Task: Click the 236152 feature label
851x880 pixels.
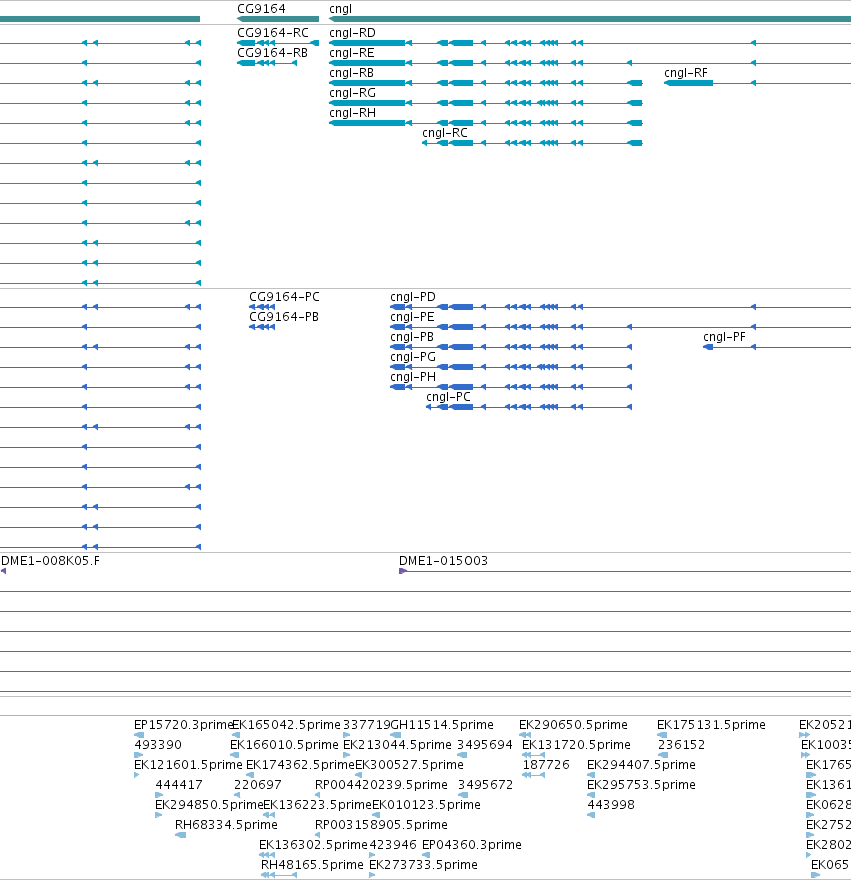Action: click(681, 745)
